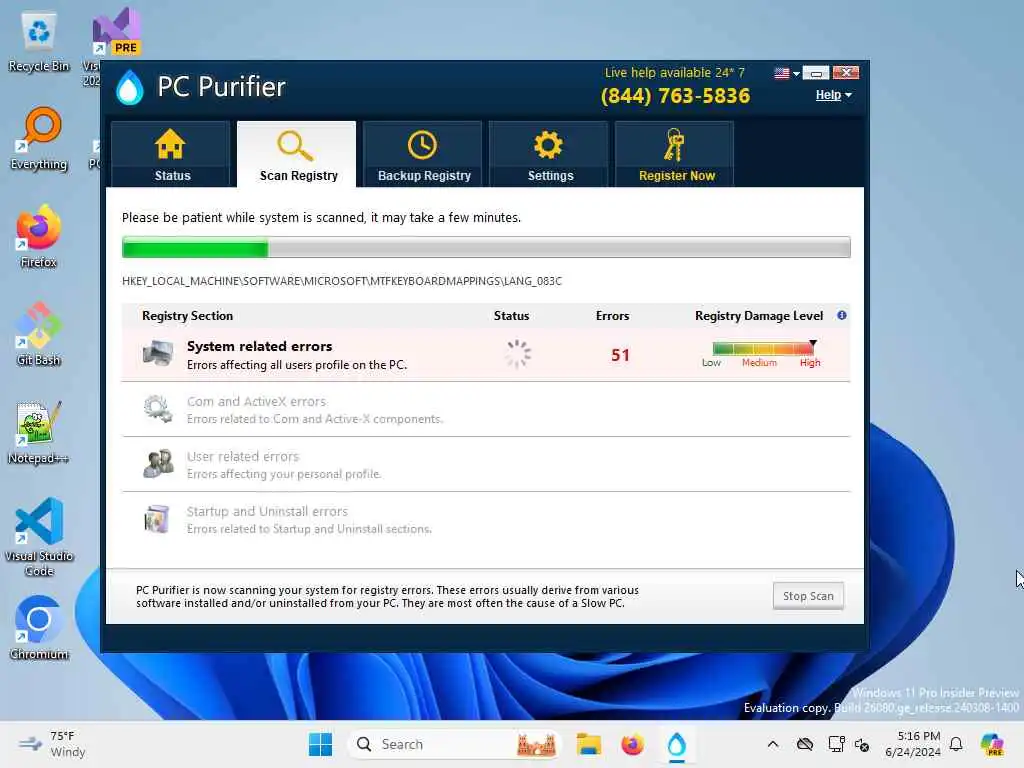
Task: Click the Registry Section column header
Action: pos(187,316)
